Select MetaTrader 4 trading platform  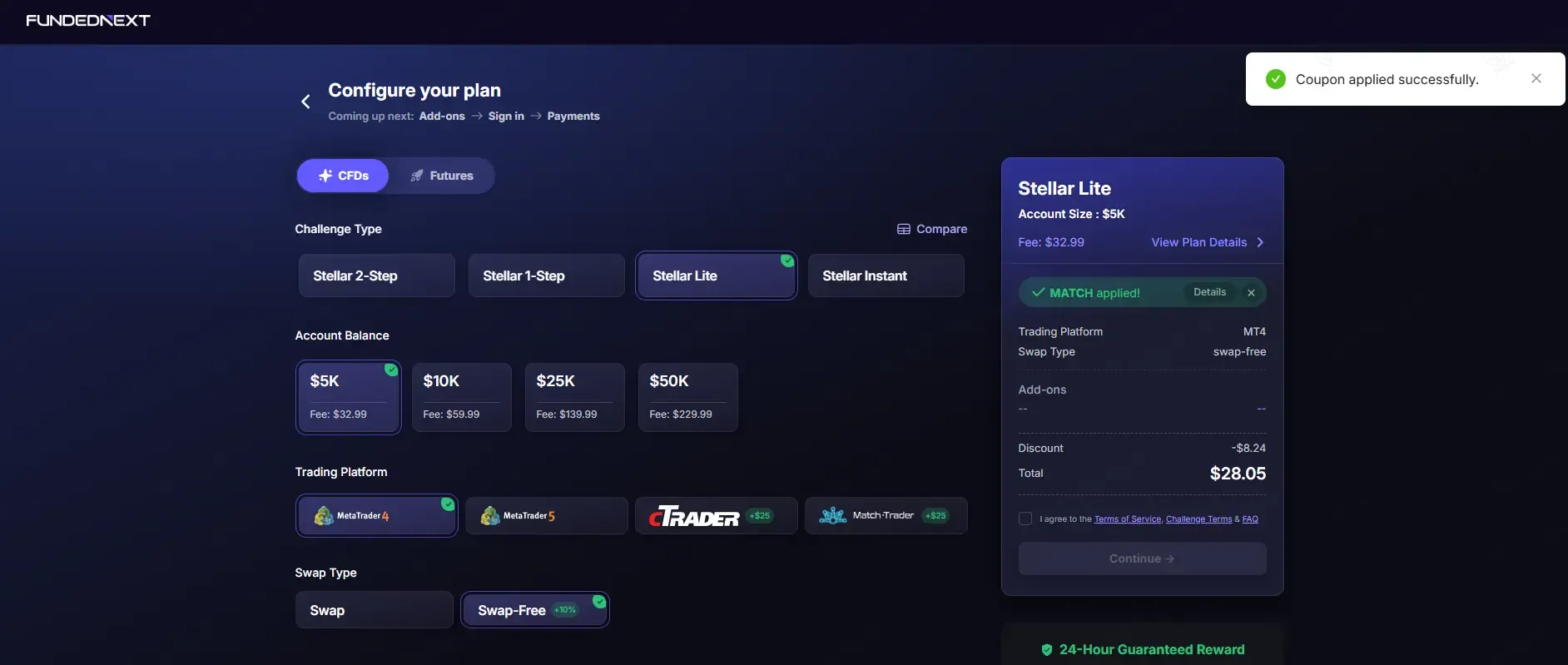(377, 516)
